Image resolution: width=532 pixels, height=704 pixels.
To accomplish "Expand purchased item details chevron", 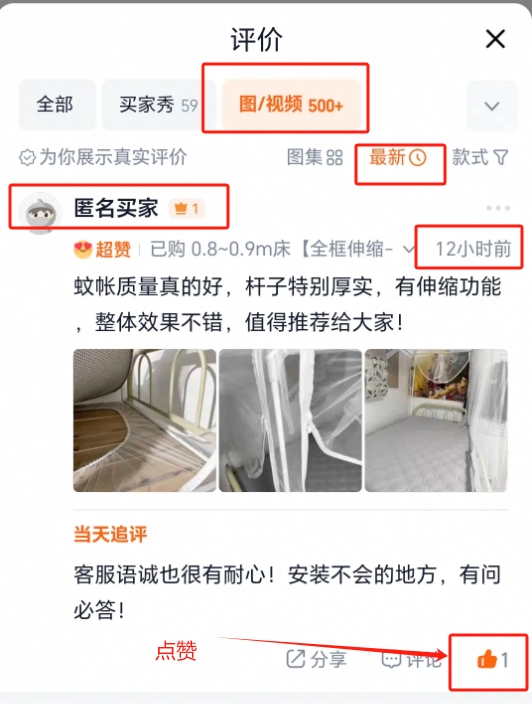I will [x=408, y=248].
